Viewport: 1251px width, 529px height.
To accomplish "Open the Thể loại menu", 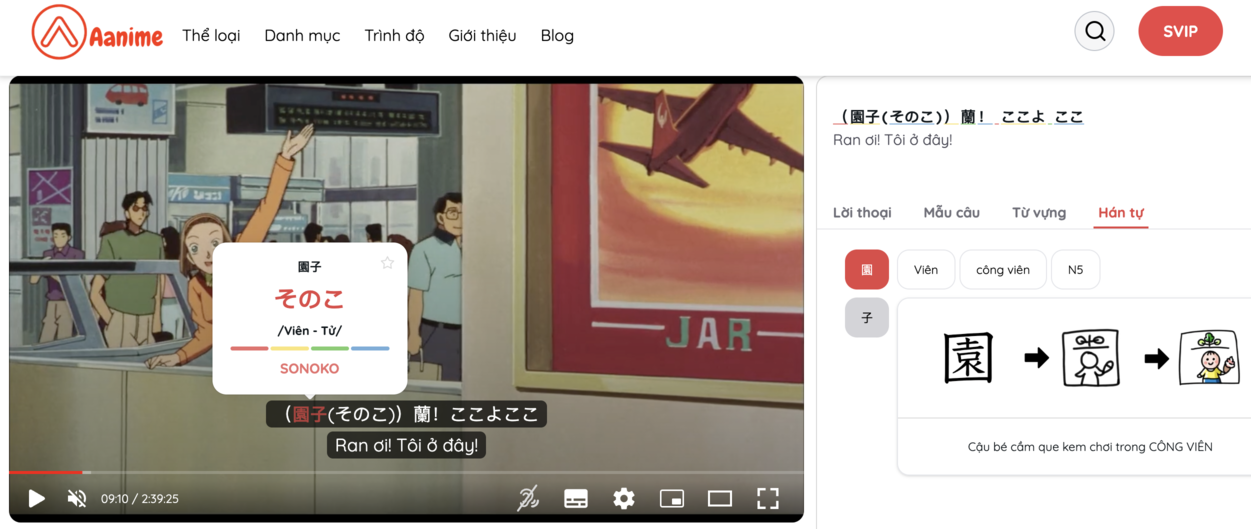I will (211, 35).
